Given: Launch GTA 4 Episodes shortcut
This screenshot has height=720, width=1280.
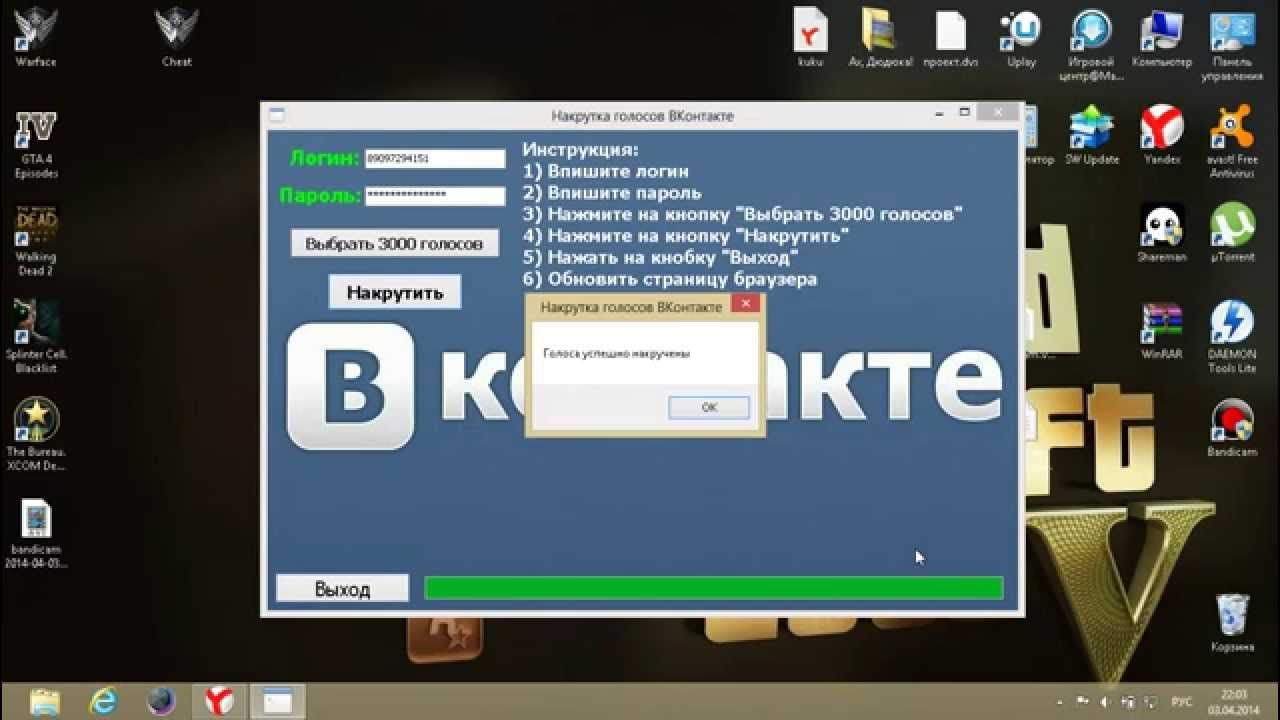Looking at the screenshot, I should tap(36, 143).
